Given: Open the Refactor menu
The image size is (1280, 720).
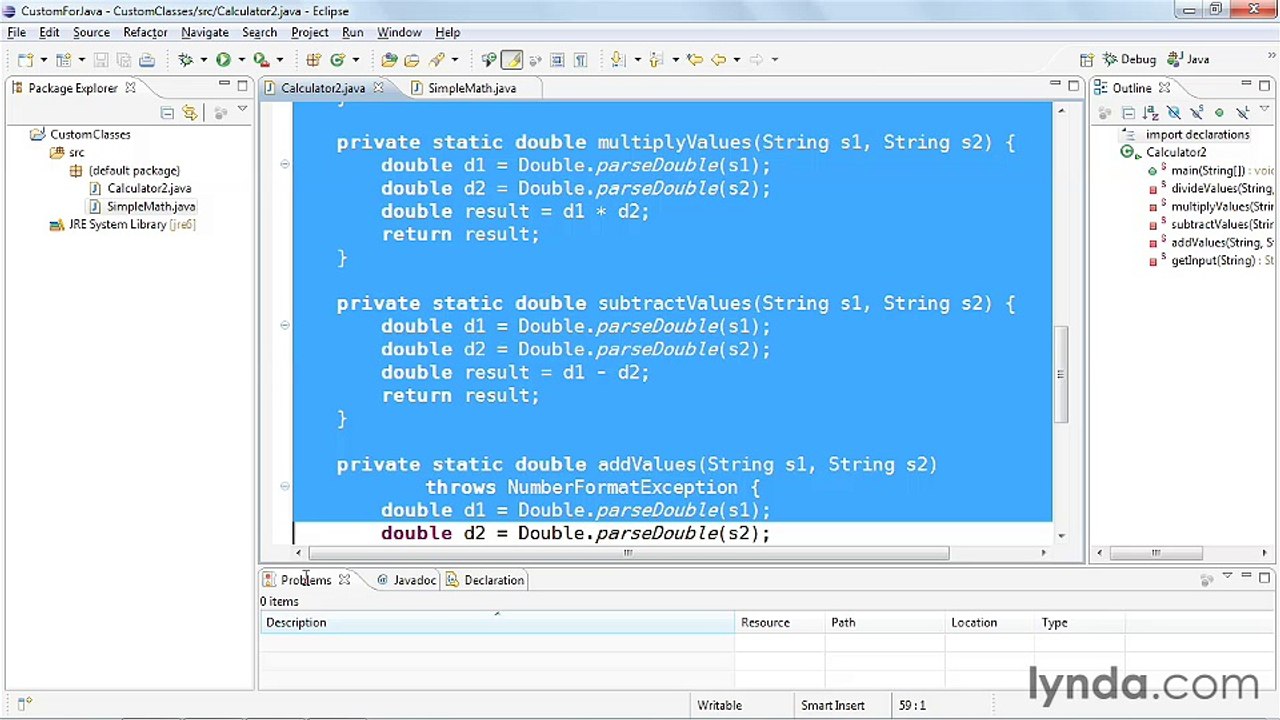Looking at the screenshot, I should tap(145, 32).
